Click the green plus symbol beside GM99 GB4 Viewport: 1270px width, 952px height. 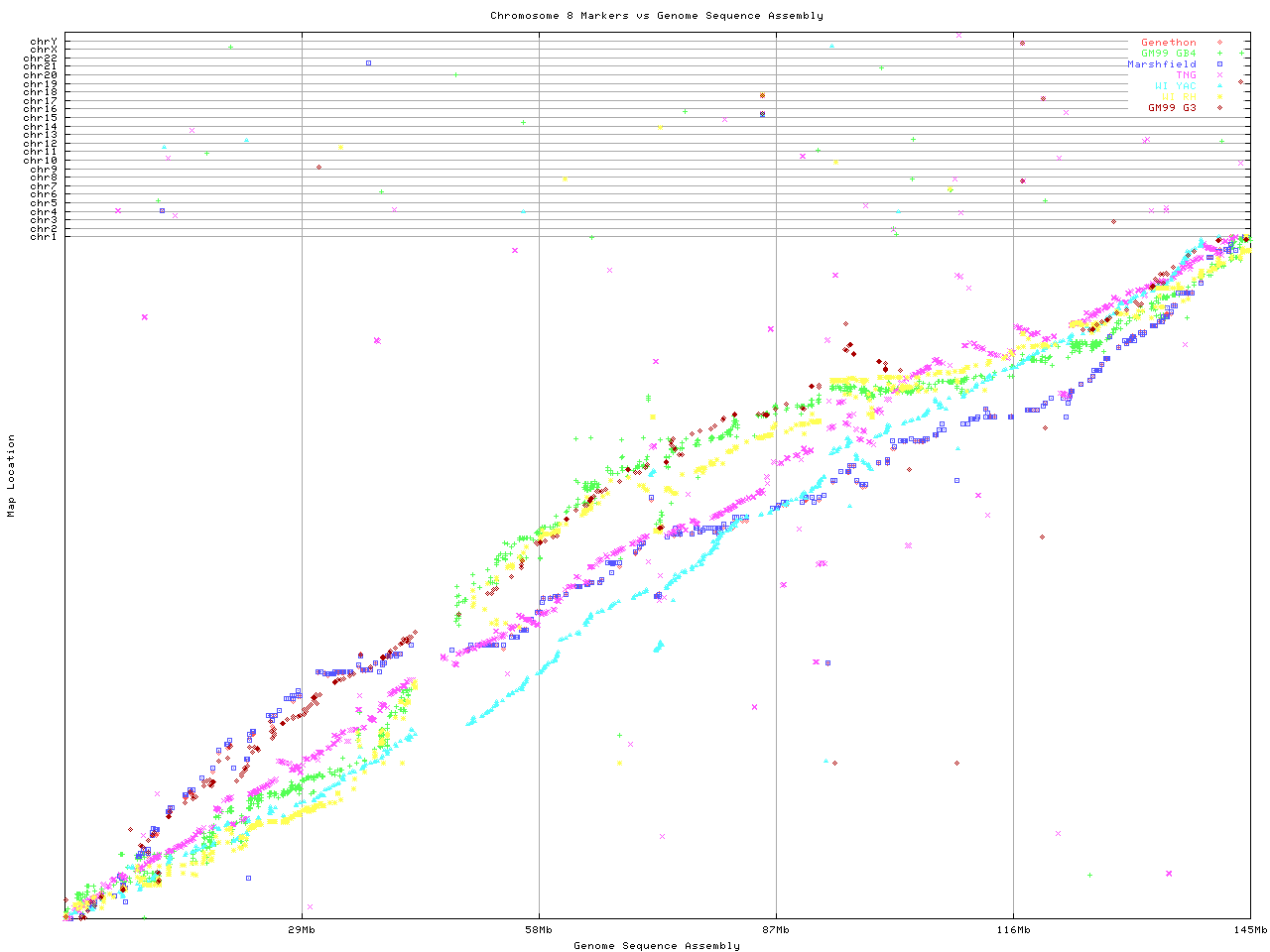(1219, 54)
